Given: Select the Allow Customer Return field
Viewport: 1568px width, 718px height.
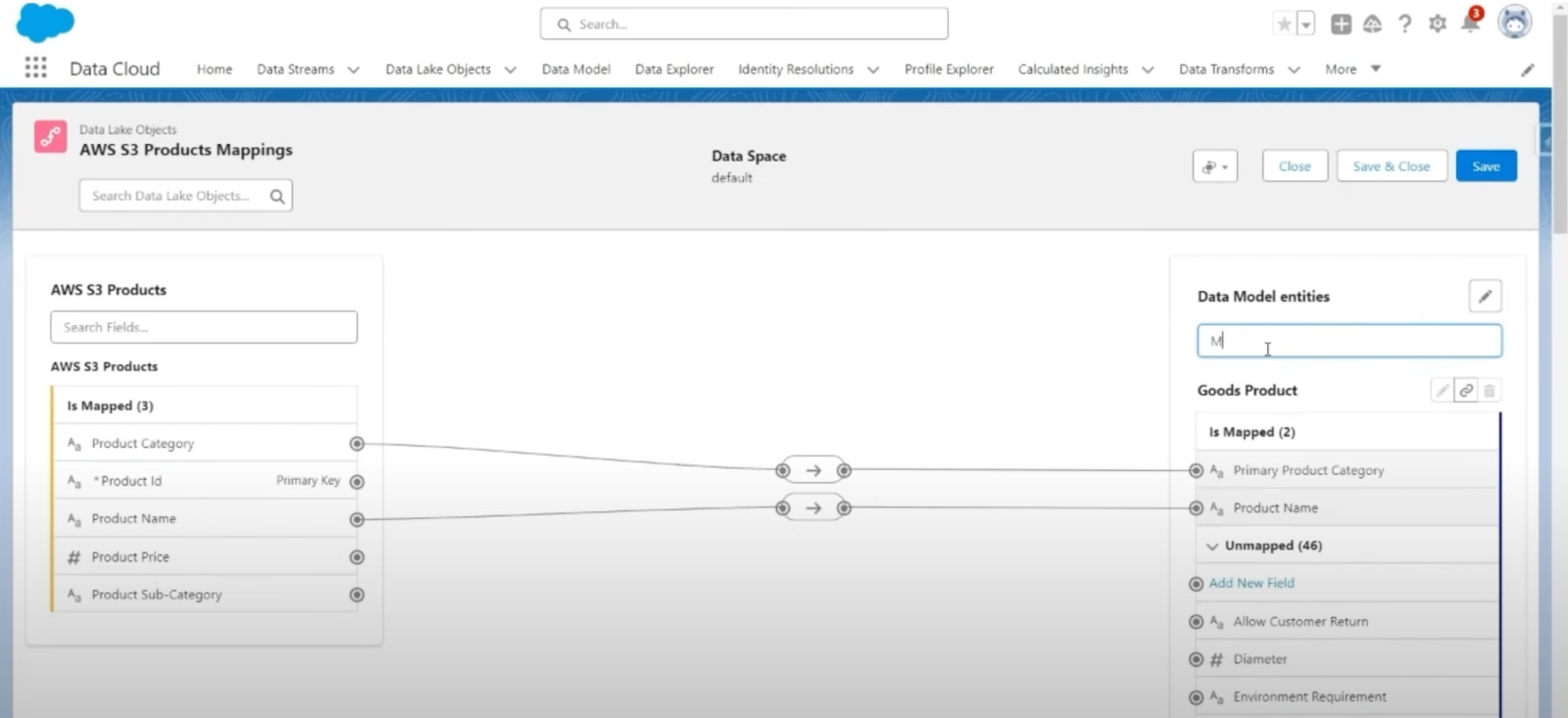Looking at the screenshot, I should (1347, 622).
